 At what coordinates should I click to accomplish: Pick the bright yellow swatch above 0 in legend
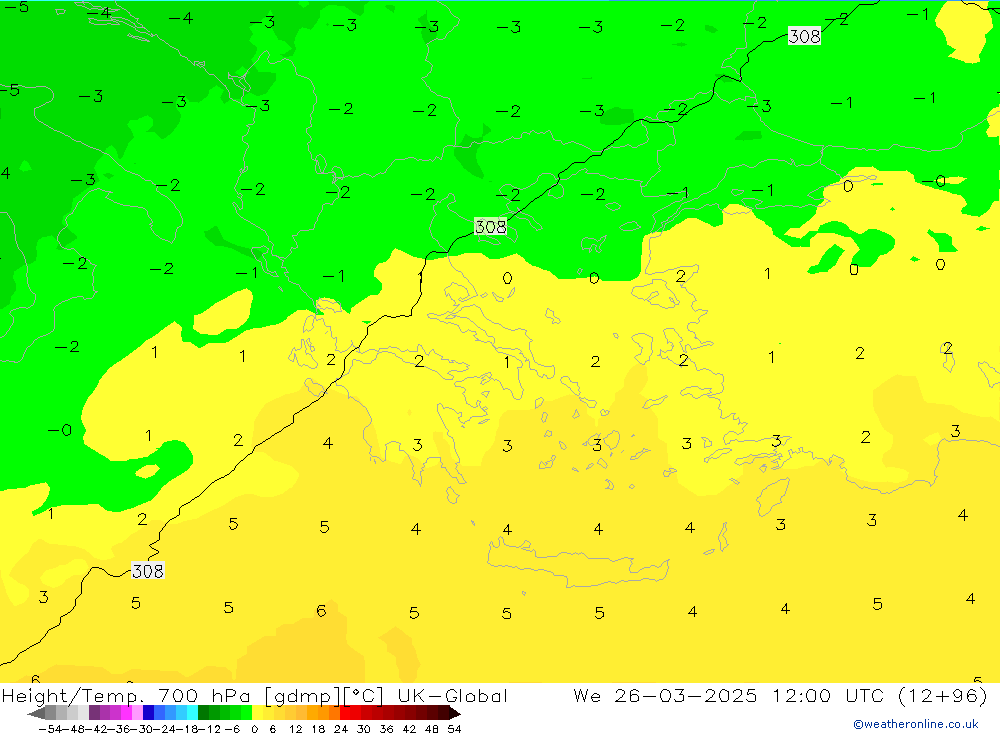(x=258, y=713)
